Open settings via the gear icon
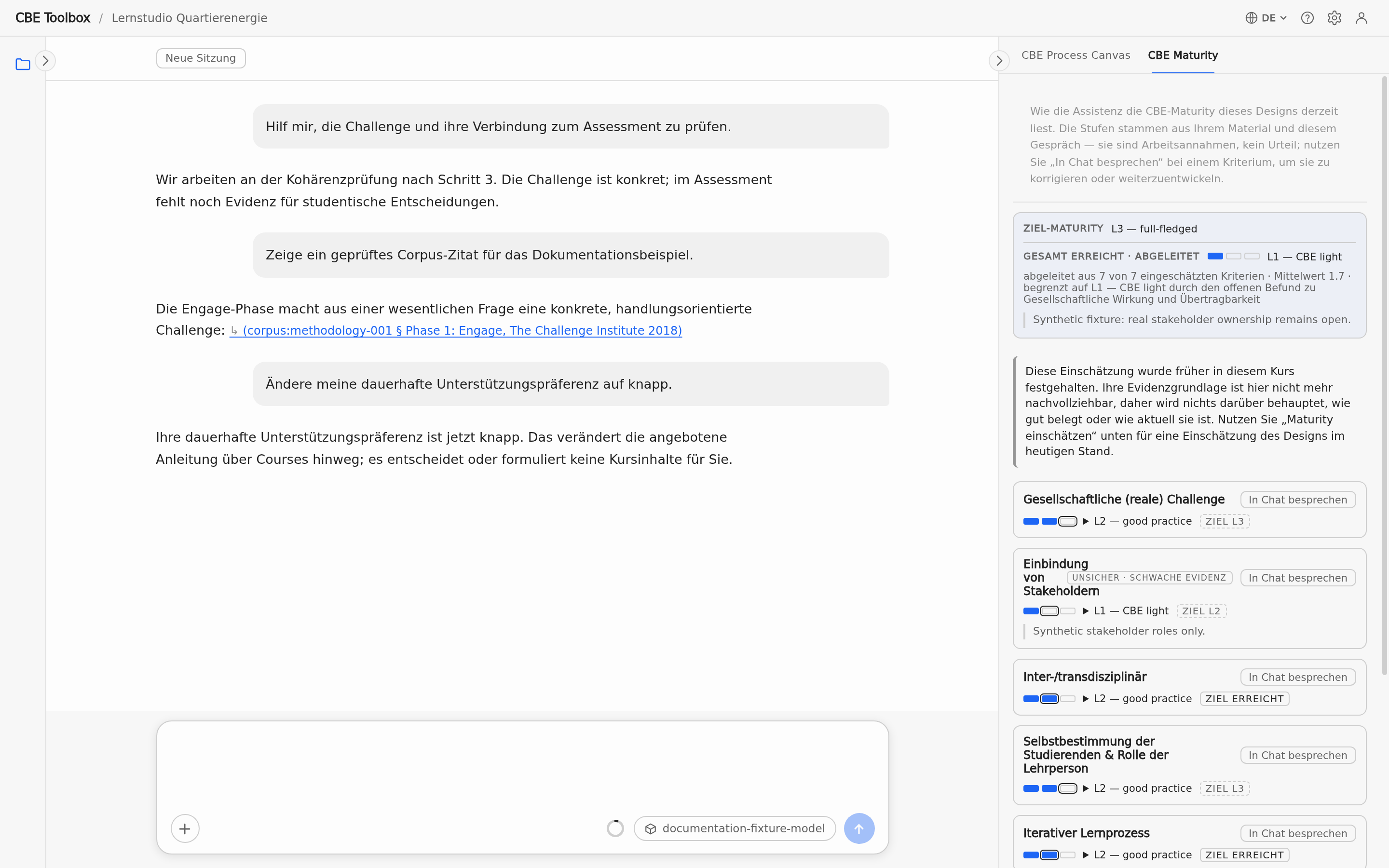This screenshot has width=1389, height=868. click(x=1335, y=18)
